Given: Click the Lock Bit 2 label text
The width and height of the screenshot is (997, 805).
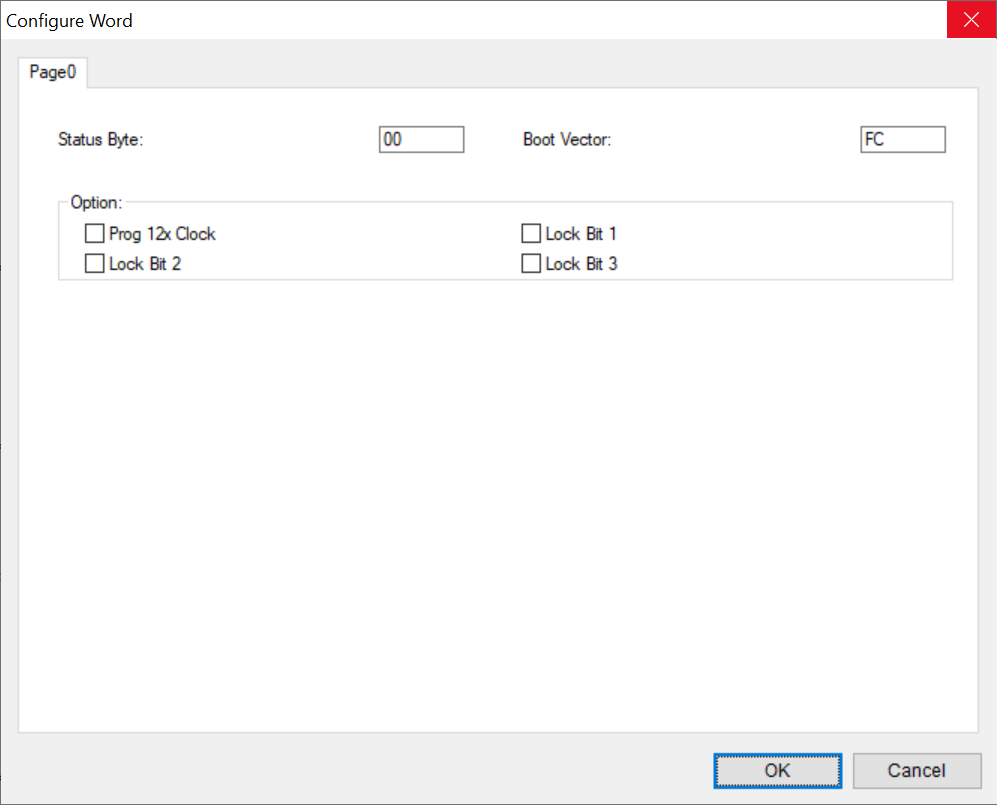Looking at the screenshot, I should pyautogui.click(x=145, y=264).
